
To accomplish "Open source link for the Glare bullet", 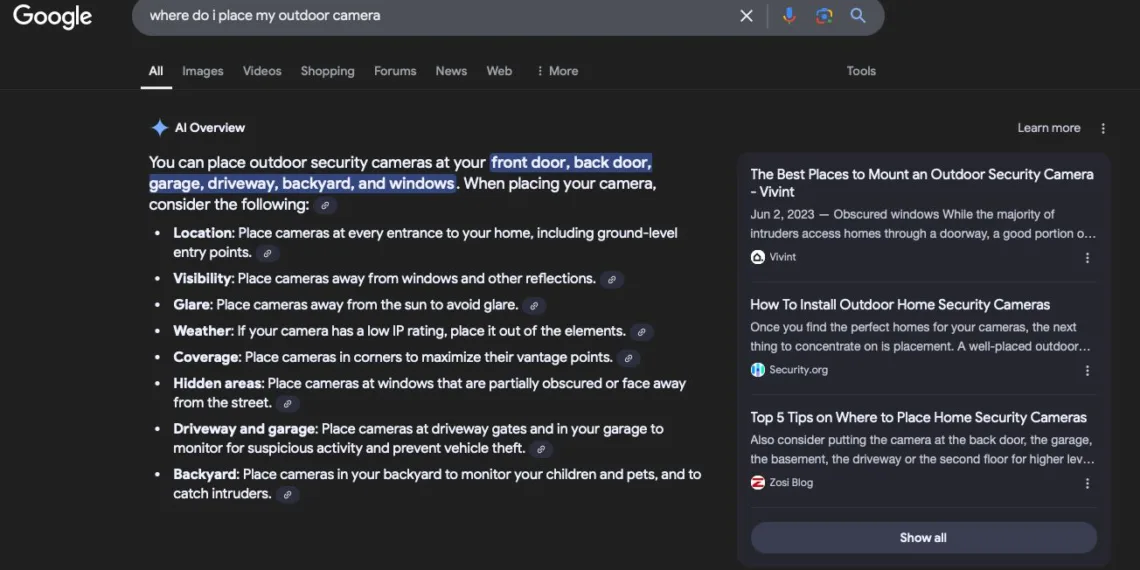I will (534, 306).
